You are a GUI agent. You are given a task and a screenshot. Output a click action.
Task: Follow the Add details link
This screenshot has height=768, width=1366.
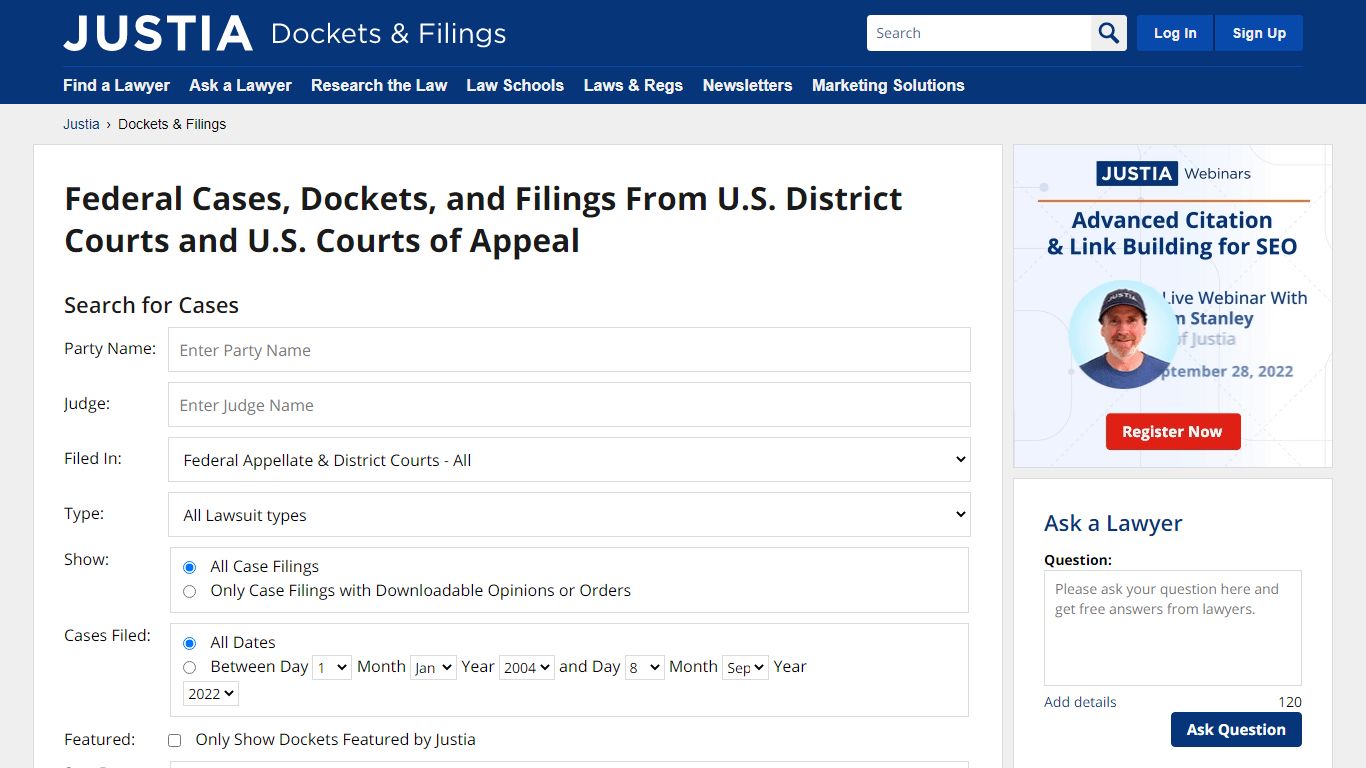click(1080, 702)
